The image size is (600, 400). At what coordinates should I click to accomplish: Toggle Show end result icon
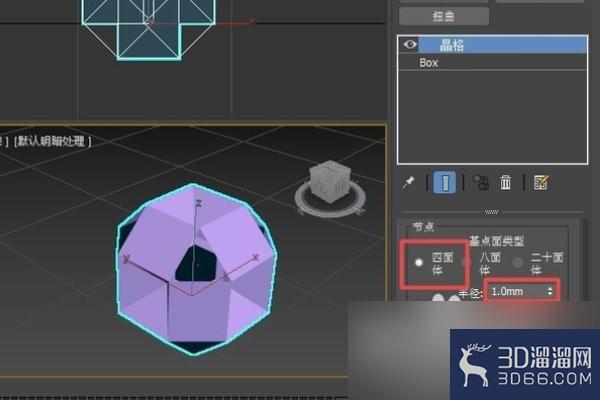click(445, 182)
